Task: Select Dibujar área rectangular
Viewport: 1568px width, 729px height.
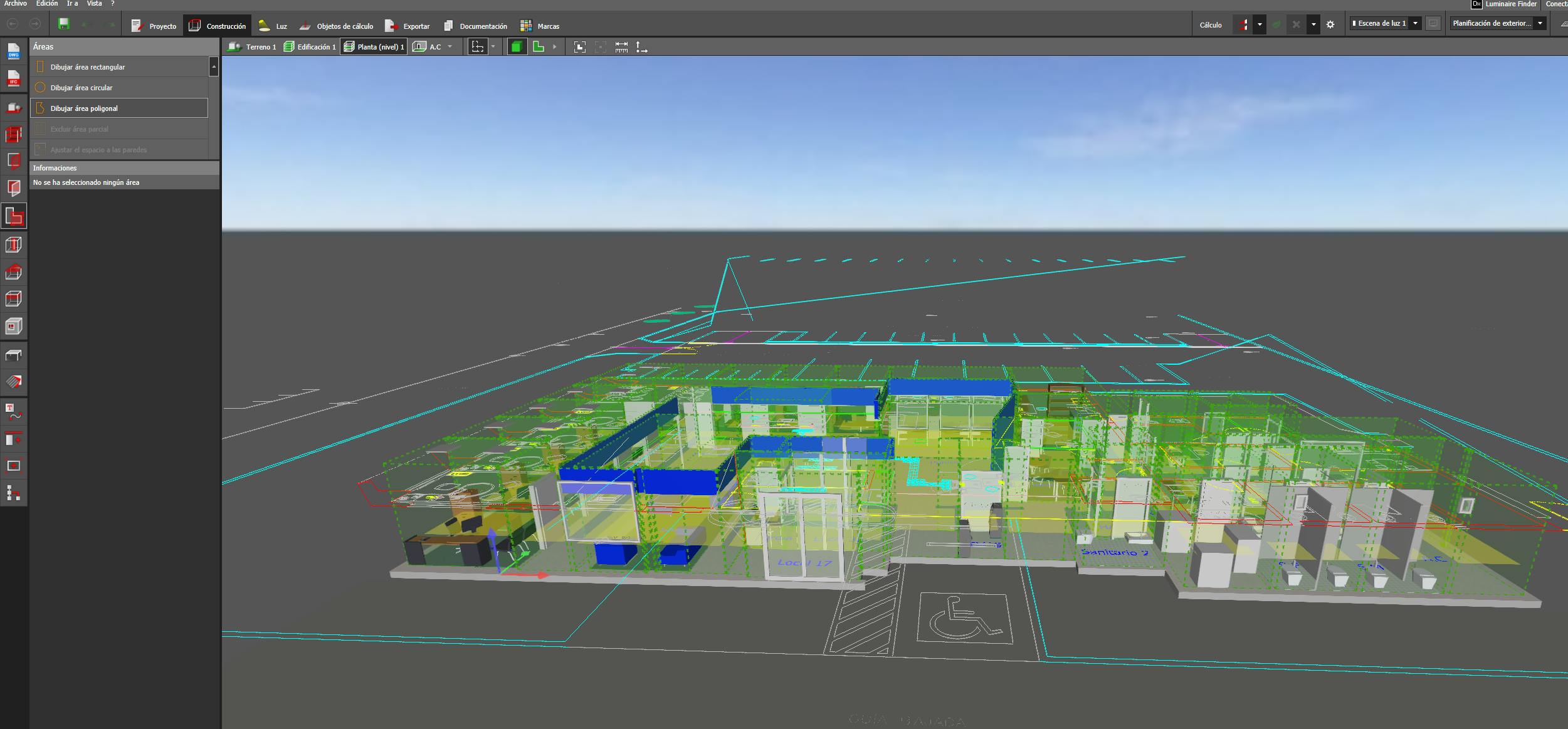Action: 88,67
